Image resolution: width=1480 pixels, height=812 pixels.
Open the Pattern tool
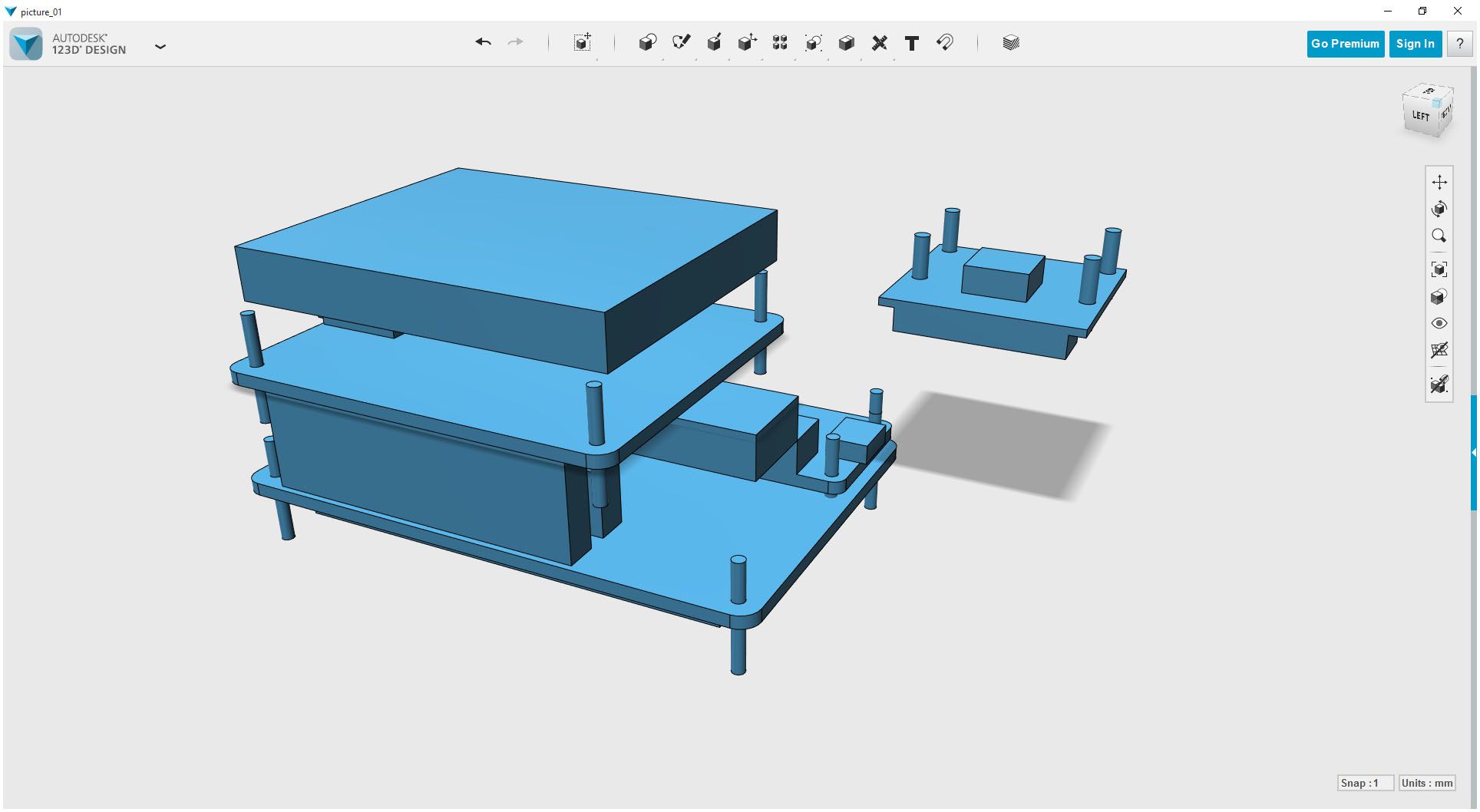pyautogui.click(x=779, y=43)
